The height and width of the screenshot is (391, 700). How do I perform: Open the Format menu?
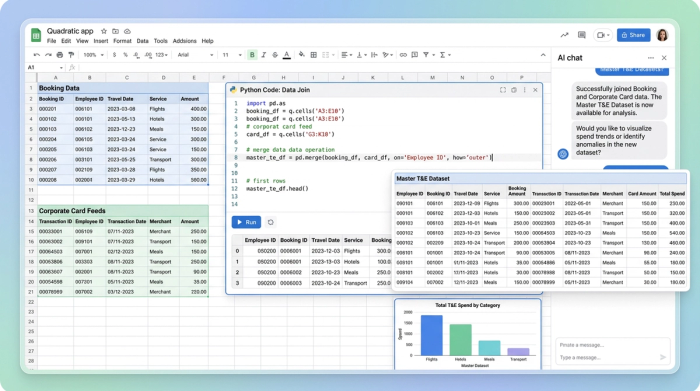point(122,41)
